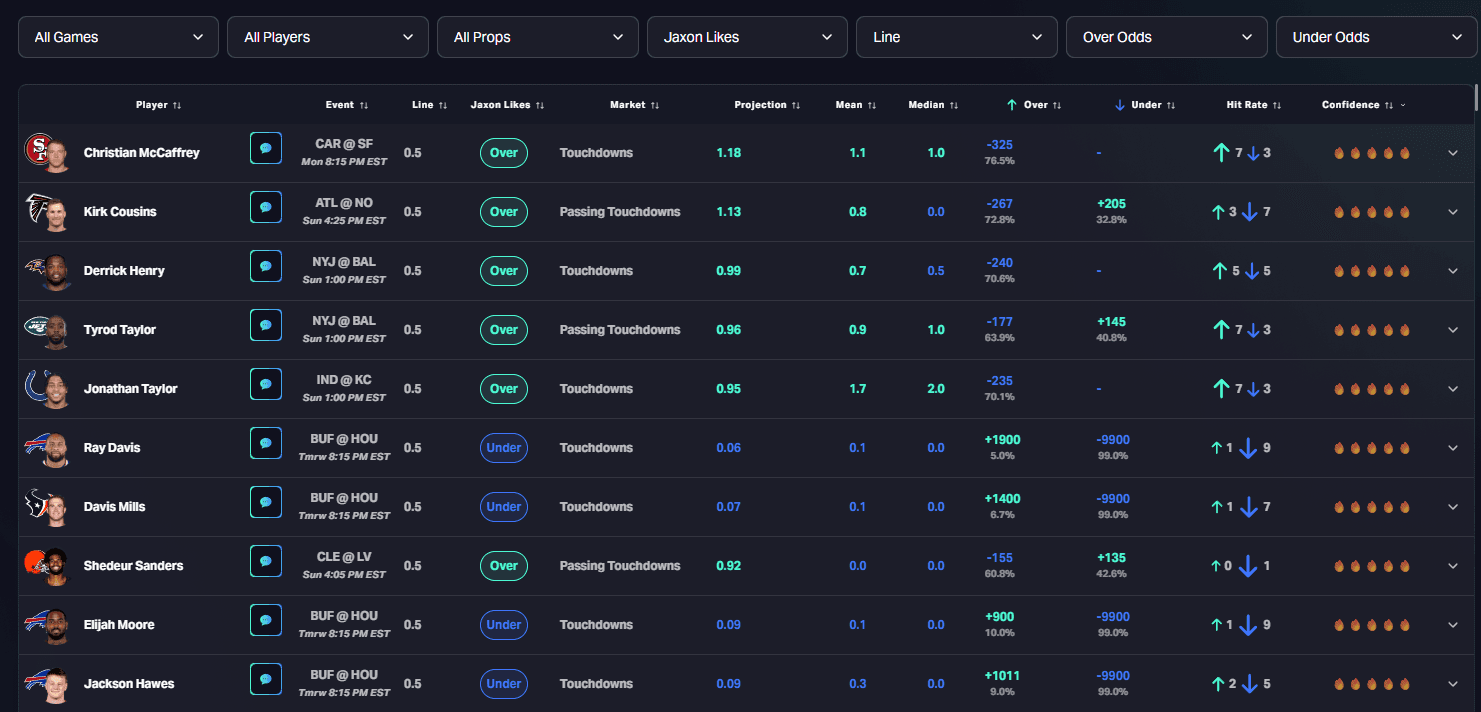This screenshot has width=1481, height=712.
Task: Open chat icon for Elijah Moore
Action: [x=266, y=620]
